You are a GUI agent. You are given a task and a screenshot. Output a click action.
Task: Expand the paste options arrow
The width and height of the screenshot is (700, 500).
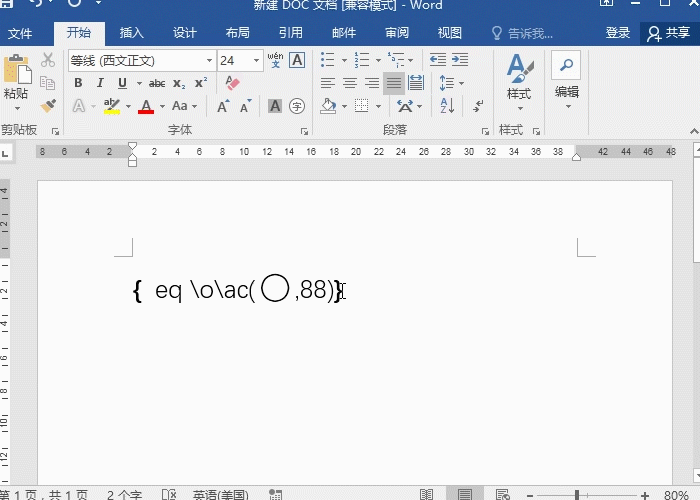[17, 108]
